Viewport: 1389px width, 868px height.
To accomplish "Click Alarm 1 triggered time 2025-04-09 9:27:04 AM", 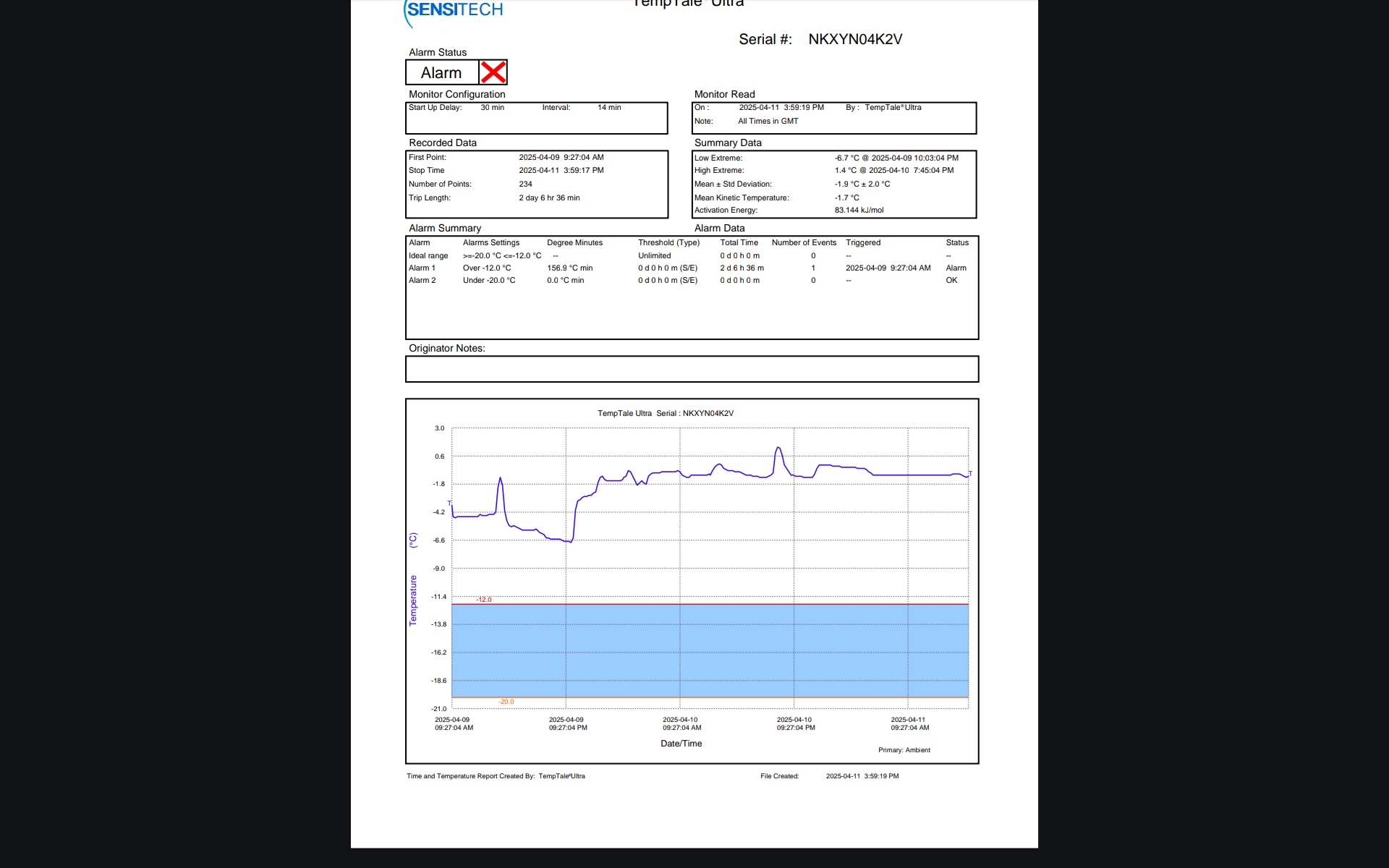I will click(888, 268).
